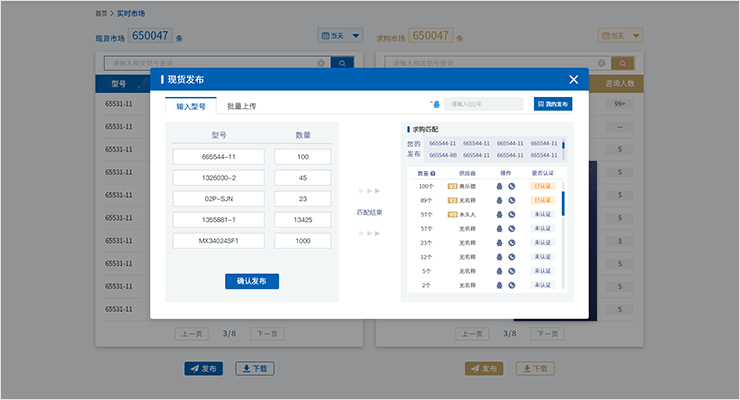Clear the 求购市场 search field
Screen dimensions: 740x400
click(x=601, y=63)
